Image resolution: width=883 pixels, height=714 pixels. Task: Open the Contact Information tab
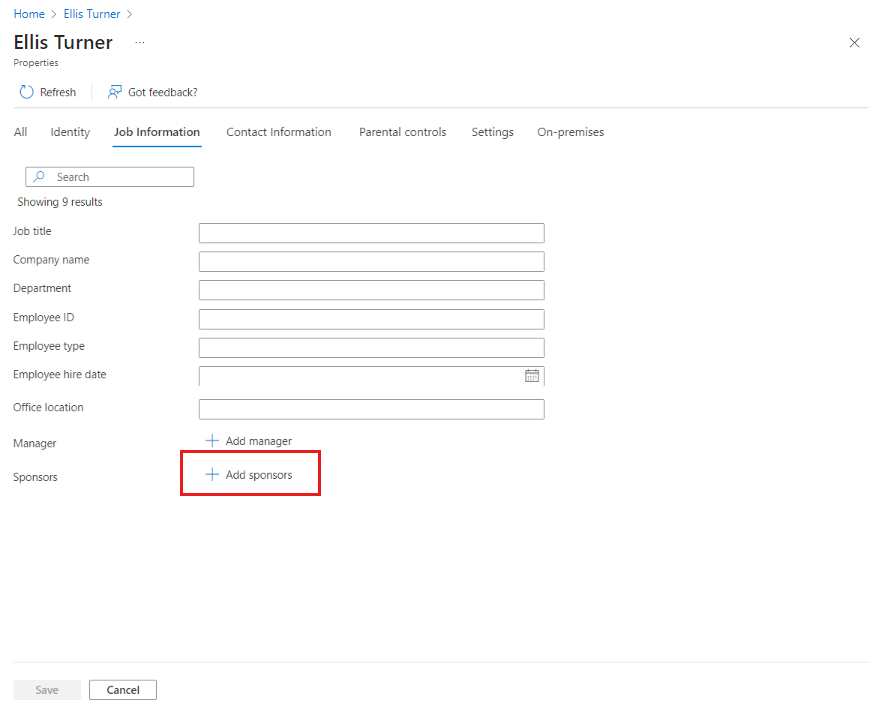[x=278, y=131]
